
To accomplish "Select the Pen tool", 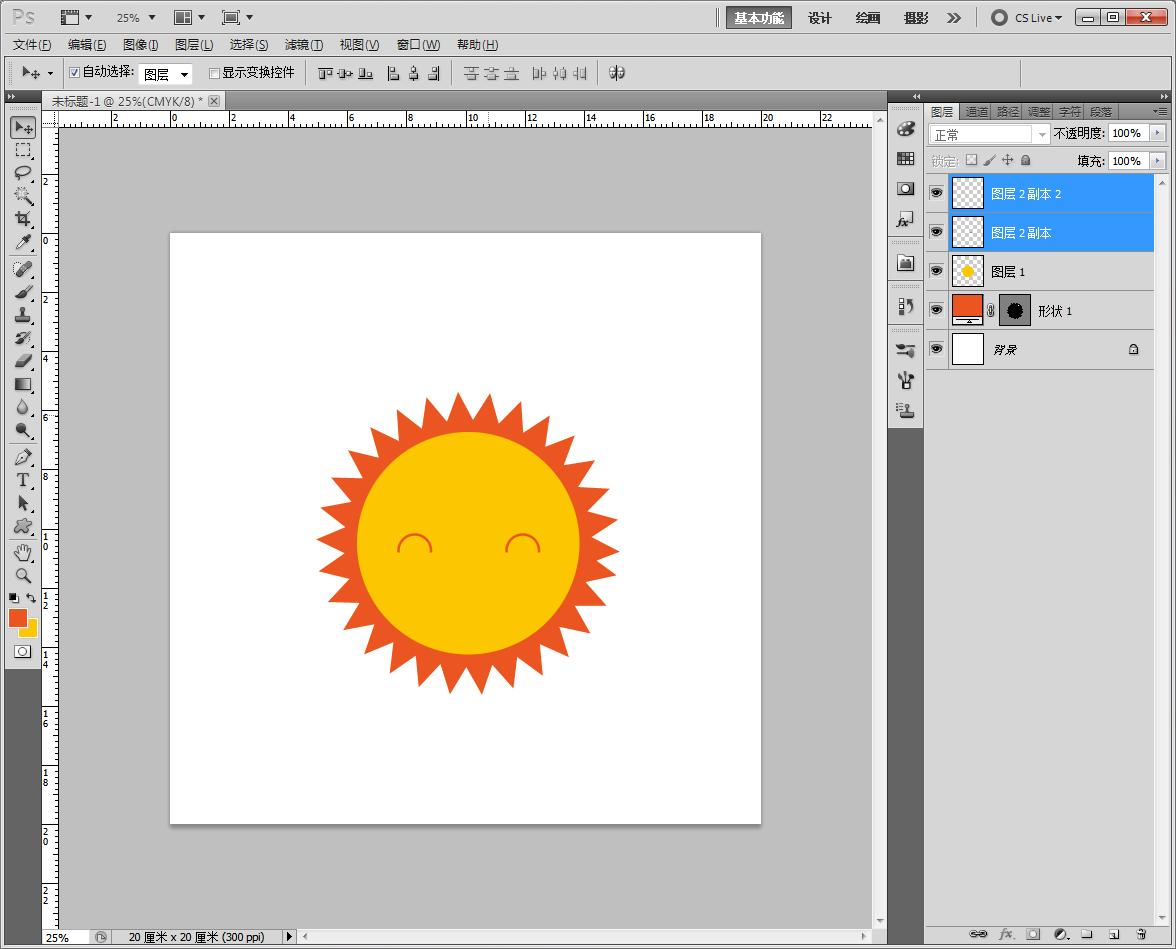I will (x=23, y=457).
